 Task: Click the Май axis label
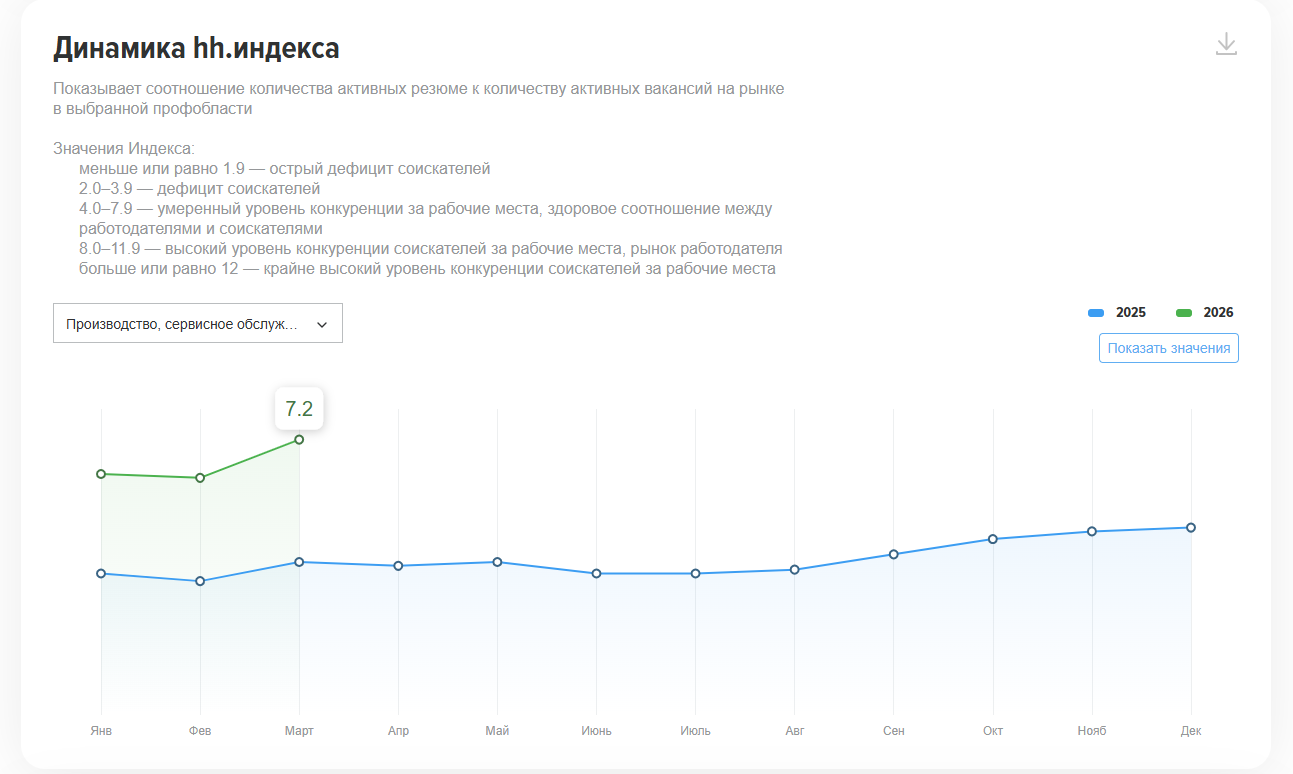tap(497, 731)
